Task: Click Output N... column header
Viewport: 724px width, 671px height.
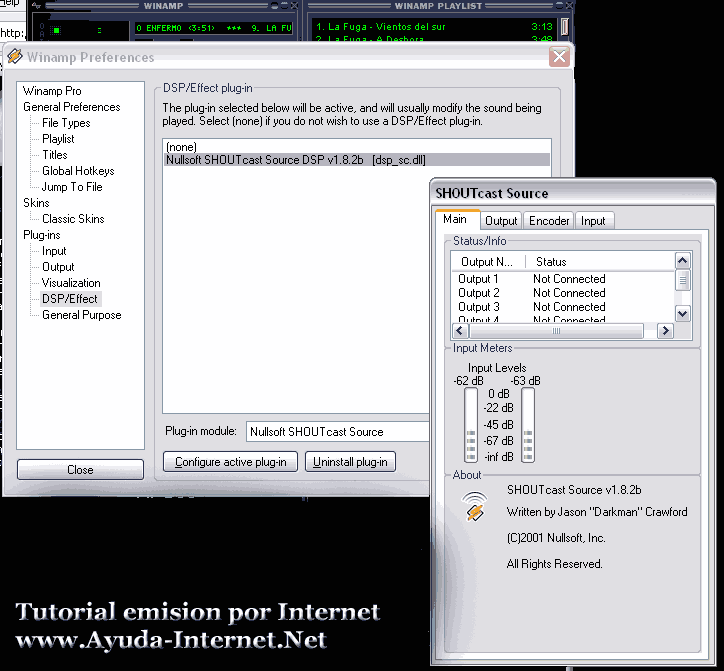Action: (488, 262)
